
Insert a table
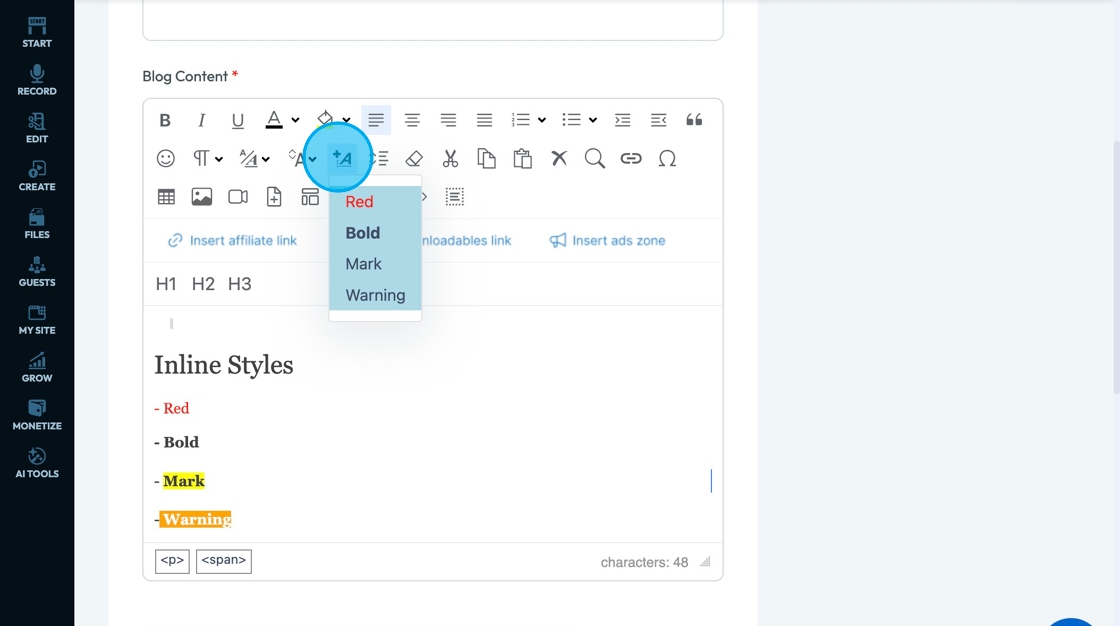click(166, 197)
